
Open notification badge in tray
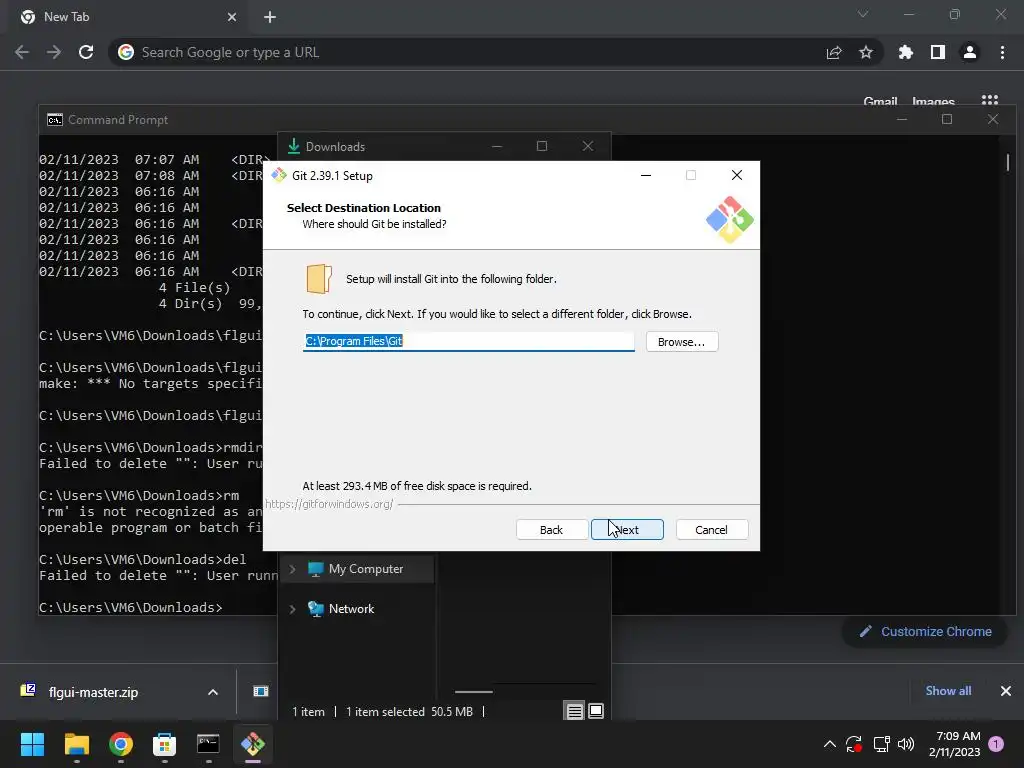(996, 744)
